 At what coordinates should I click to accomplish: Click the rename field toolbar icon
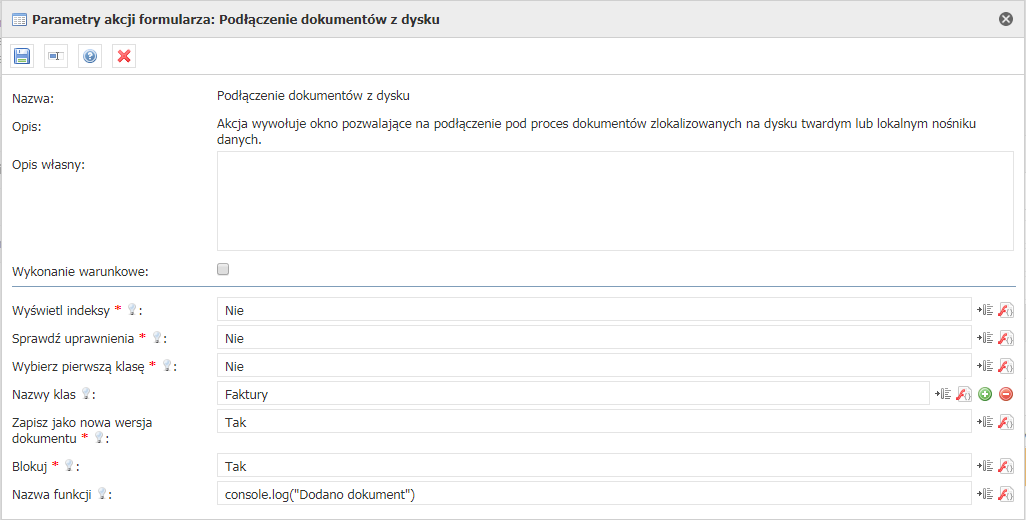(56, 56)
